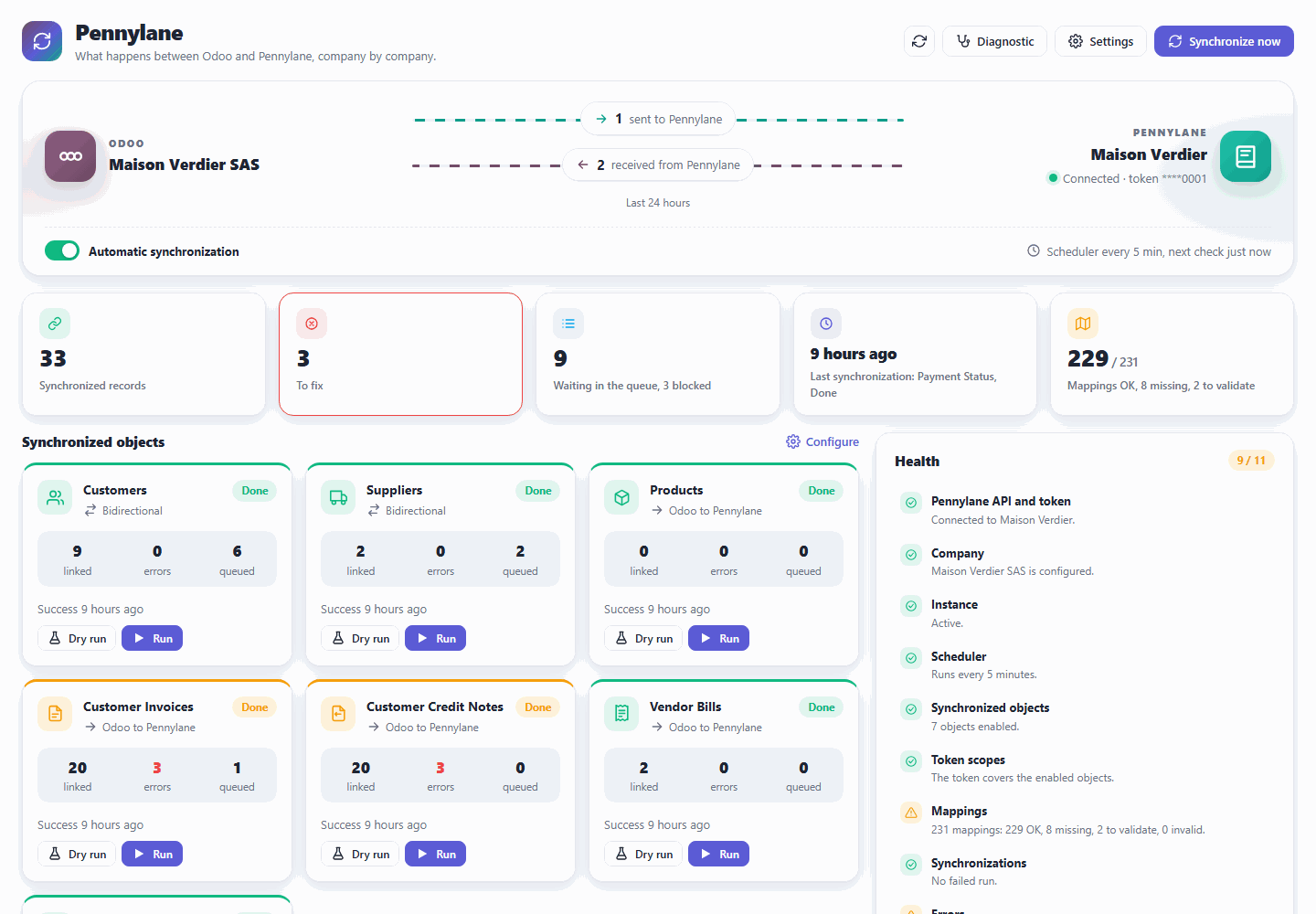
Task: Click the error icon on To fix card
Action: tap(312, 324)
